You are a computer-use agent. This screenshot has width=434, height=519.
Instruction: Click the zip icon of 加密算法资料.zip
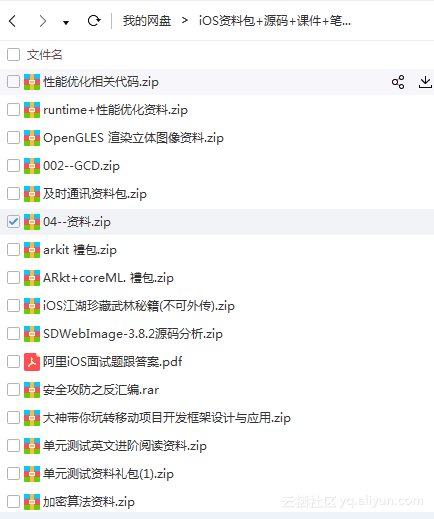tap(32, 502)
